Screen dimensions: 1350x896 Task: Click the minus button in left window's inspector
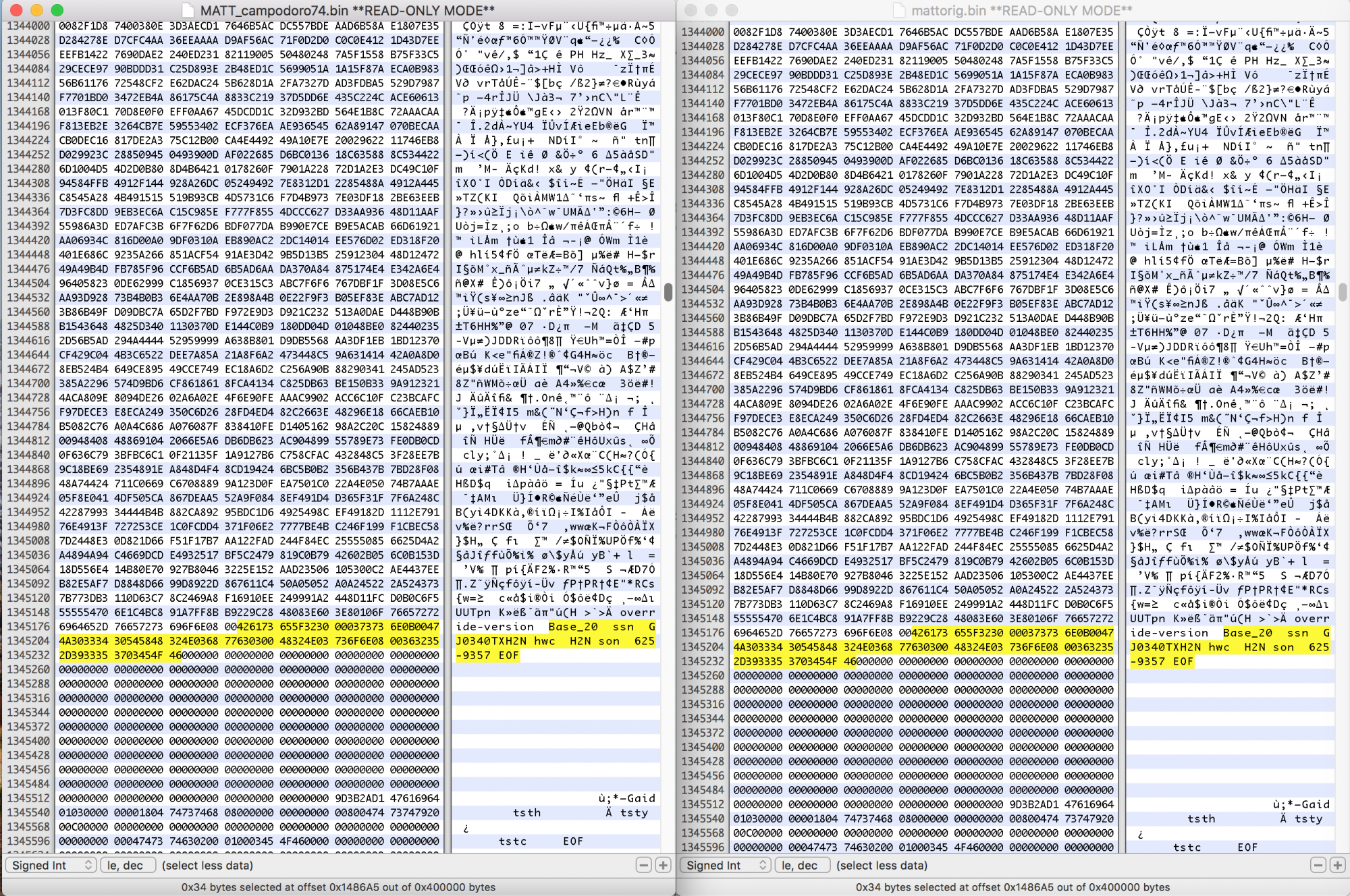click(643, 865)
